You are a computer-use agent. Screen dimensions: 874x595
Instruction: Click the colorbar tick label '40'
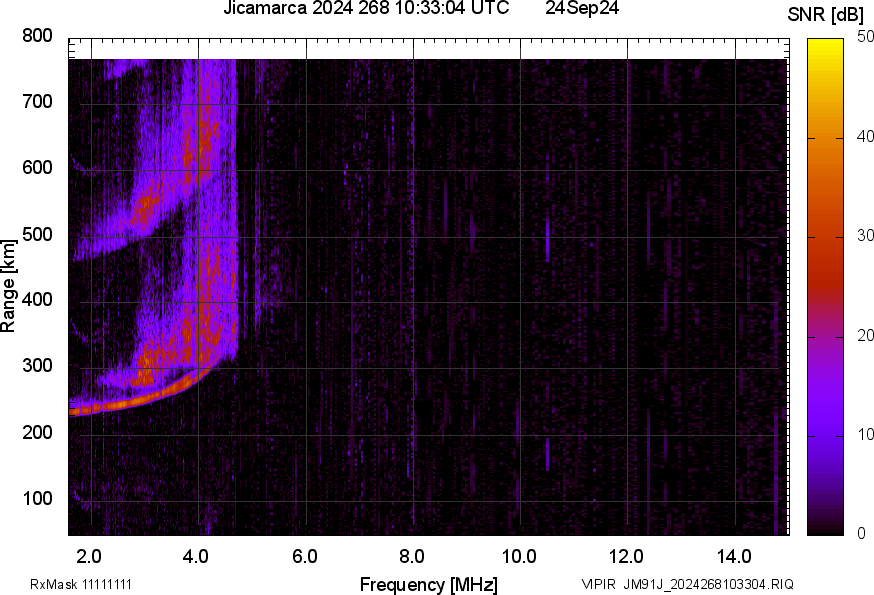[866, 136]
